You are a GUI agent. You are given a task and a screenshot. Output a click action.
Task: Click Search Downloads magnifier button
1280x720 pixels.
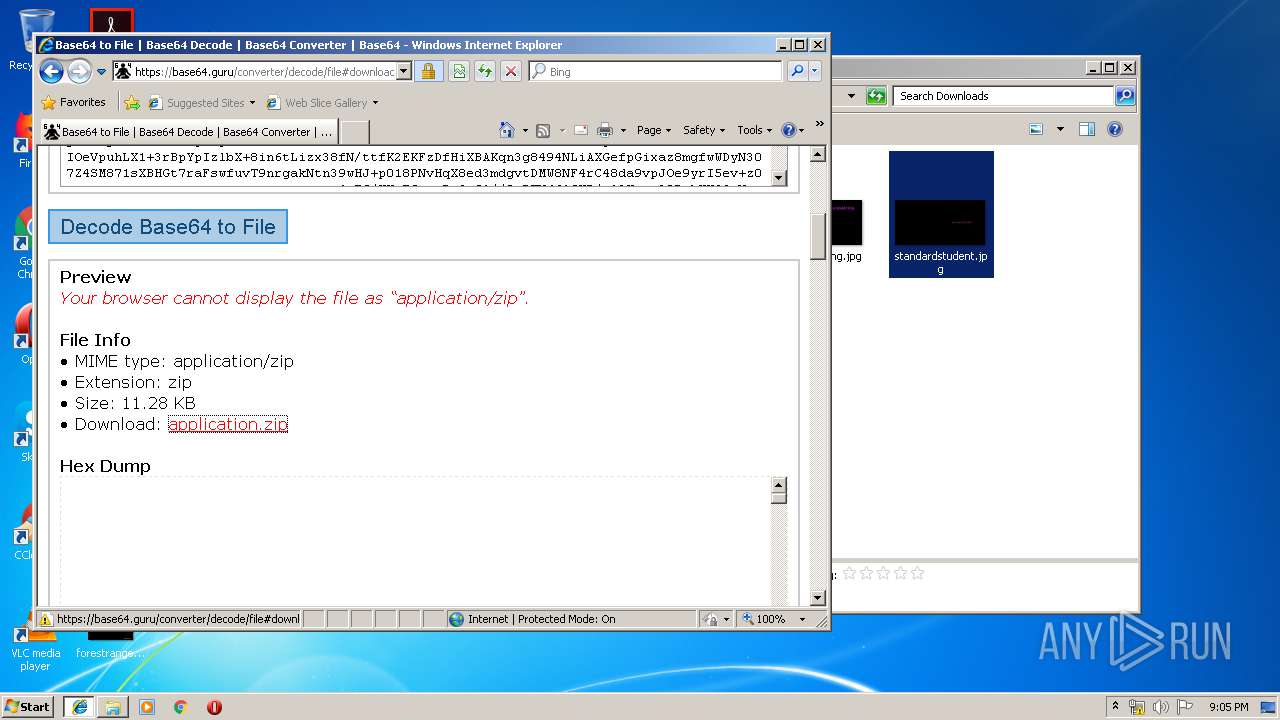tap(1125, 96)
